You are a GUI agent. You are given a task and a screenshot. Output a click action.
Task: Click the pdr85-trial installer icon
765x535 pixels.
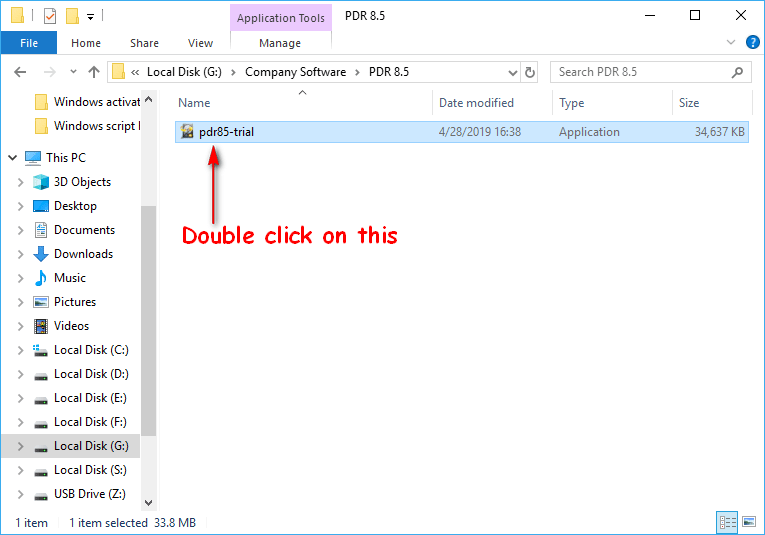click(x=187, y=132)
